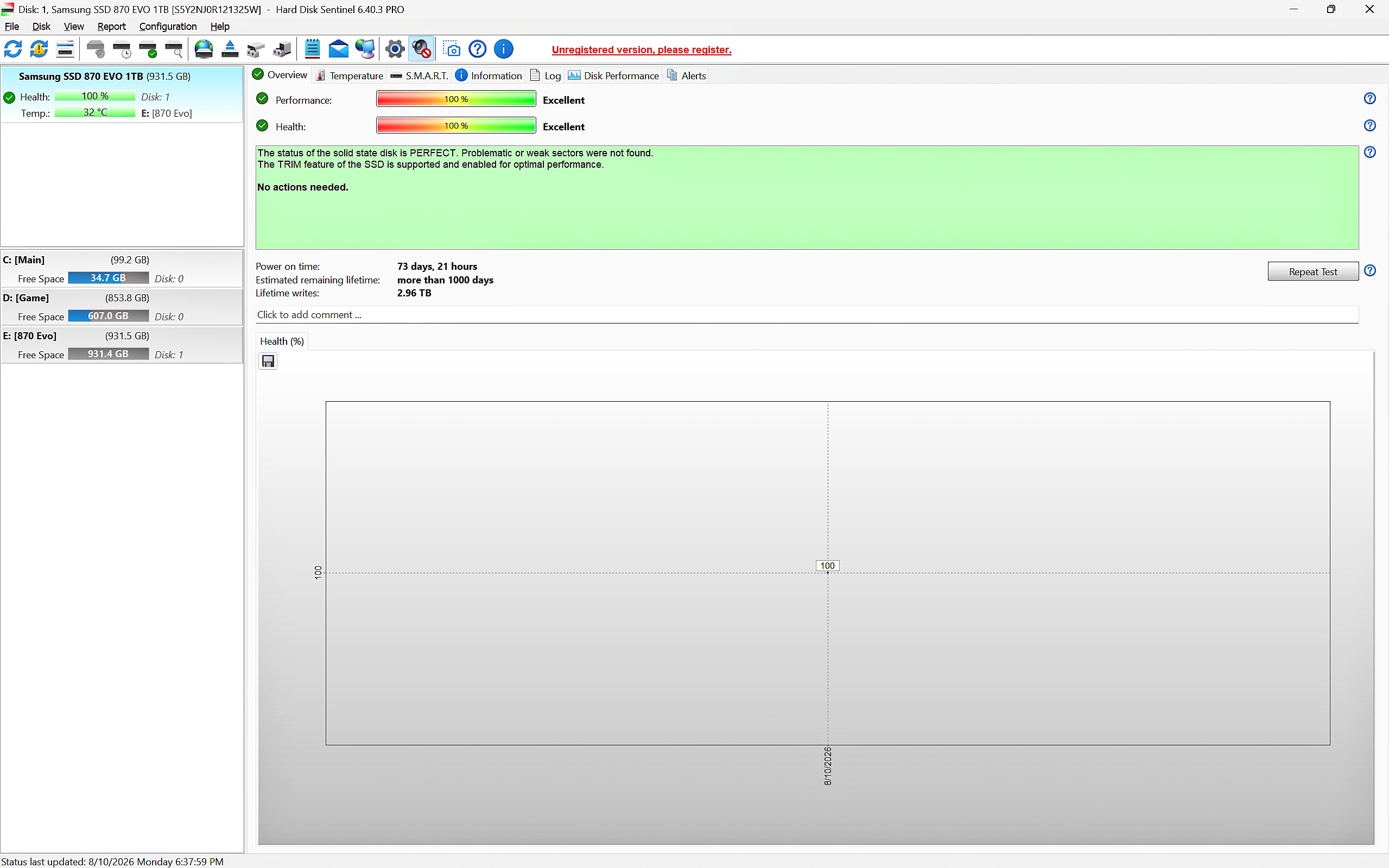Click the refresh-with-warning toolbar icon
The width and height of the screenshot is (1389, 868).
39,49
